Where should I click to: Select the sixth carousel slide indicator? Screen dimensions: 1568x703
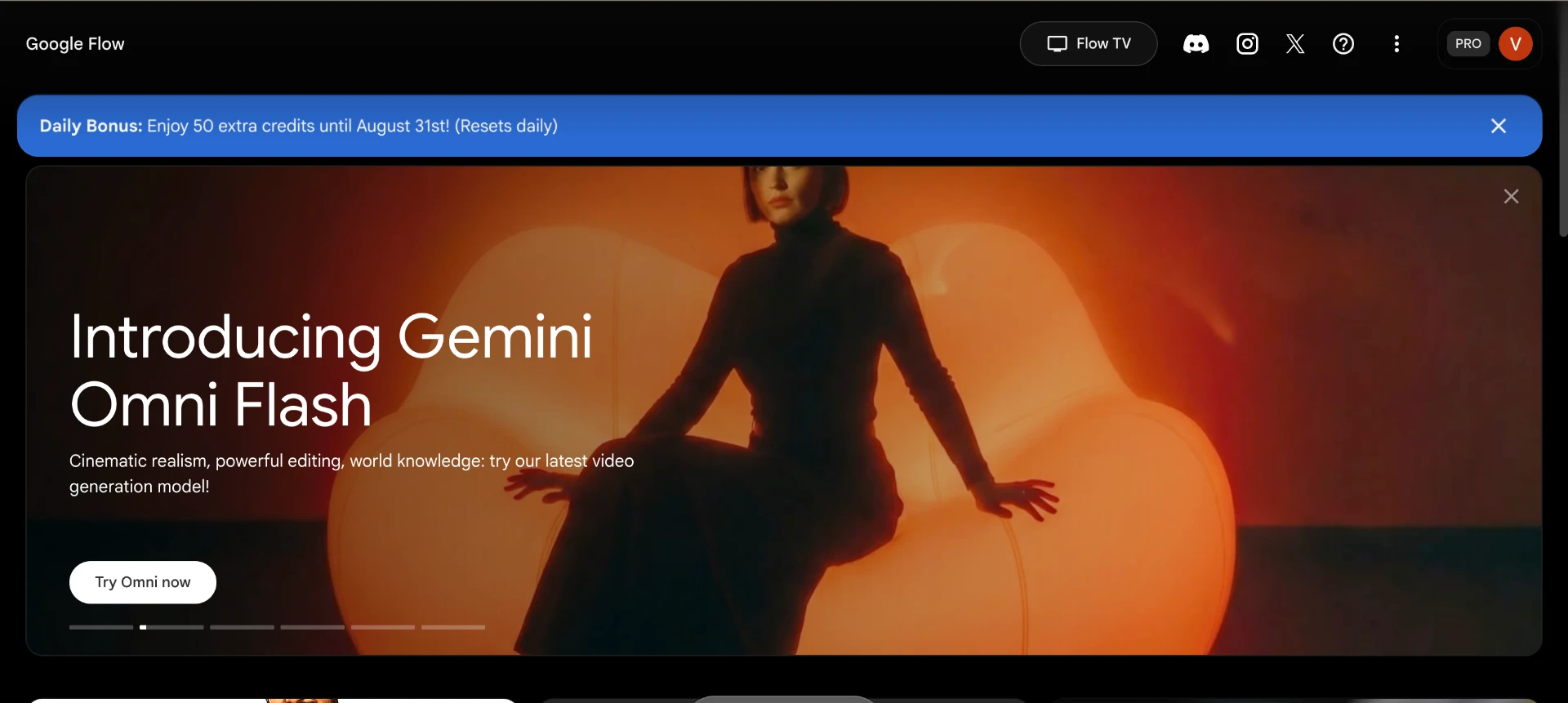[453, 627]
